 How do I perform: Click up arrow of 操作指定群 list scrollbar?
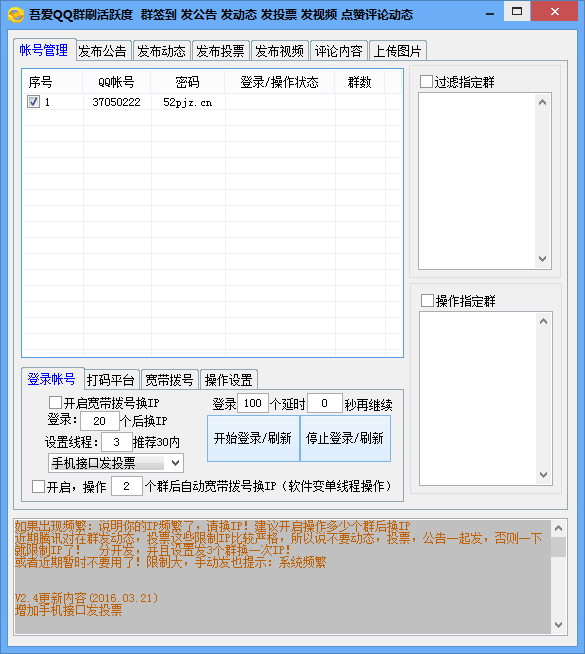pos(543,321)
